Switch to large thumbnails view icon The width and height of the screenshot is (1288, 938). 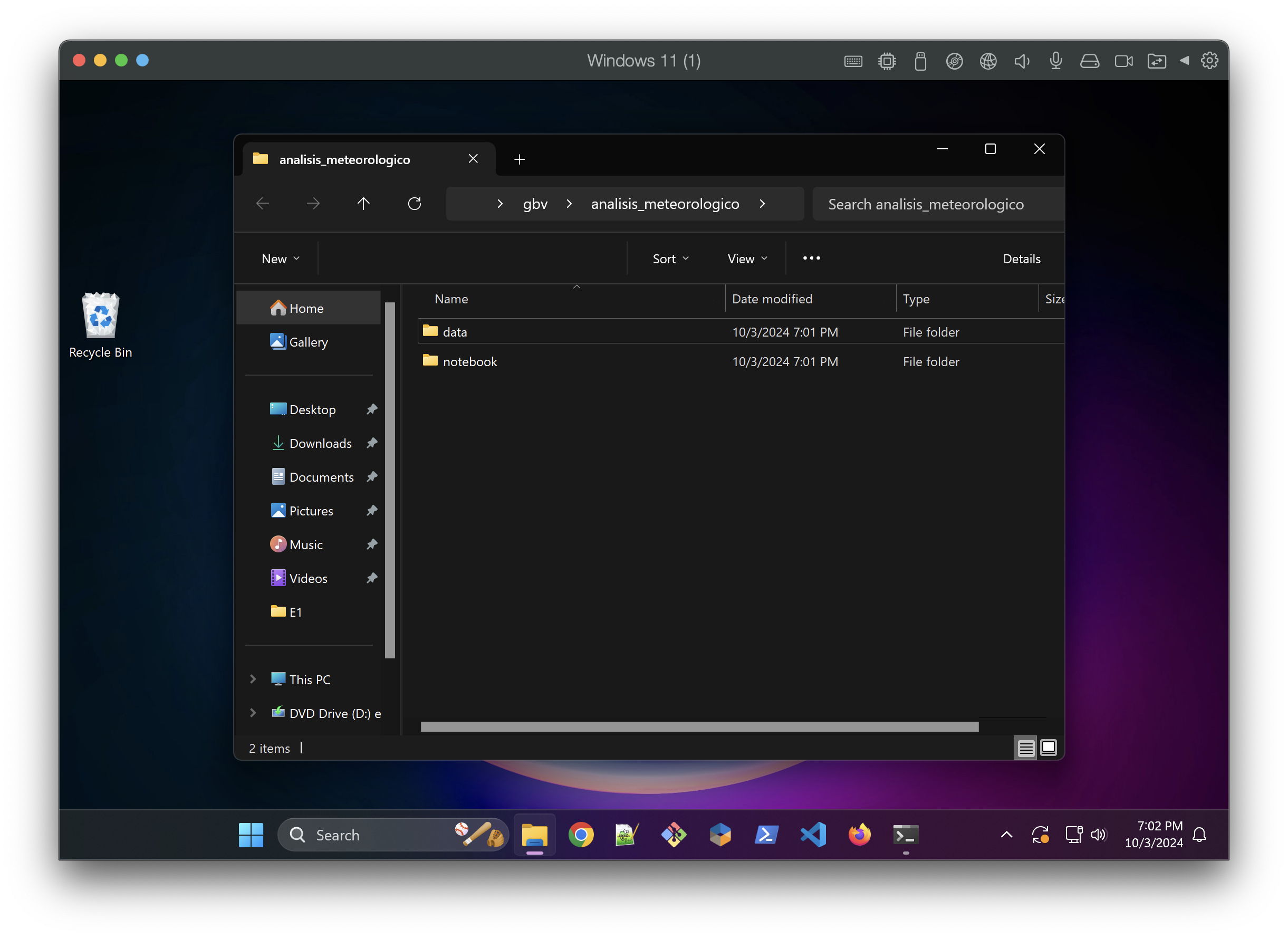point(1049,748)
